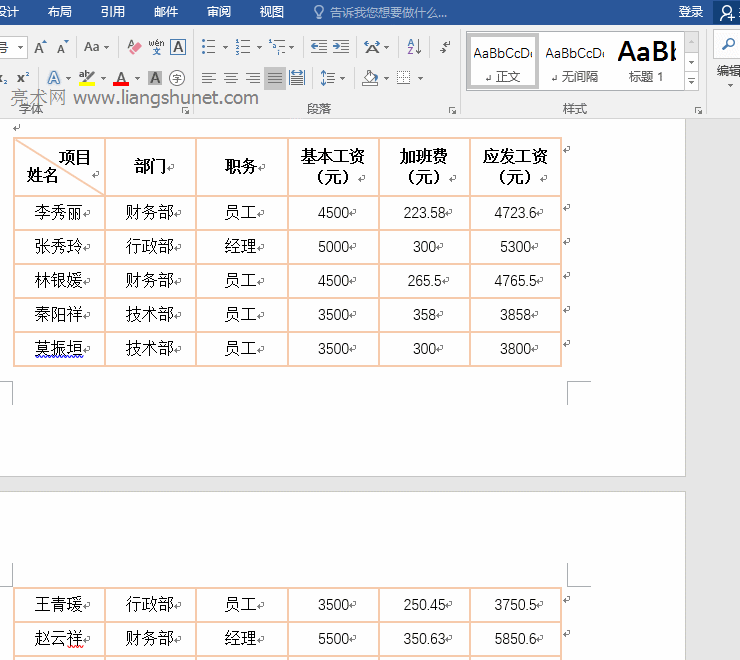Screen dimensions: 740x660
Task: Toggle Character Shading on selected text
Action: pyautogui.click(x=155, y=78)
